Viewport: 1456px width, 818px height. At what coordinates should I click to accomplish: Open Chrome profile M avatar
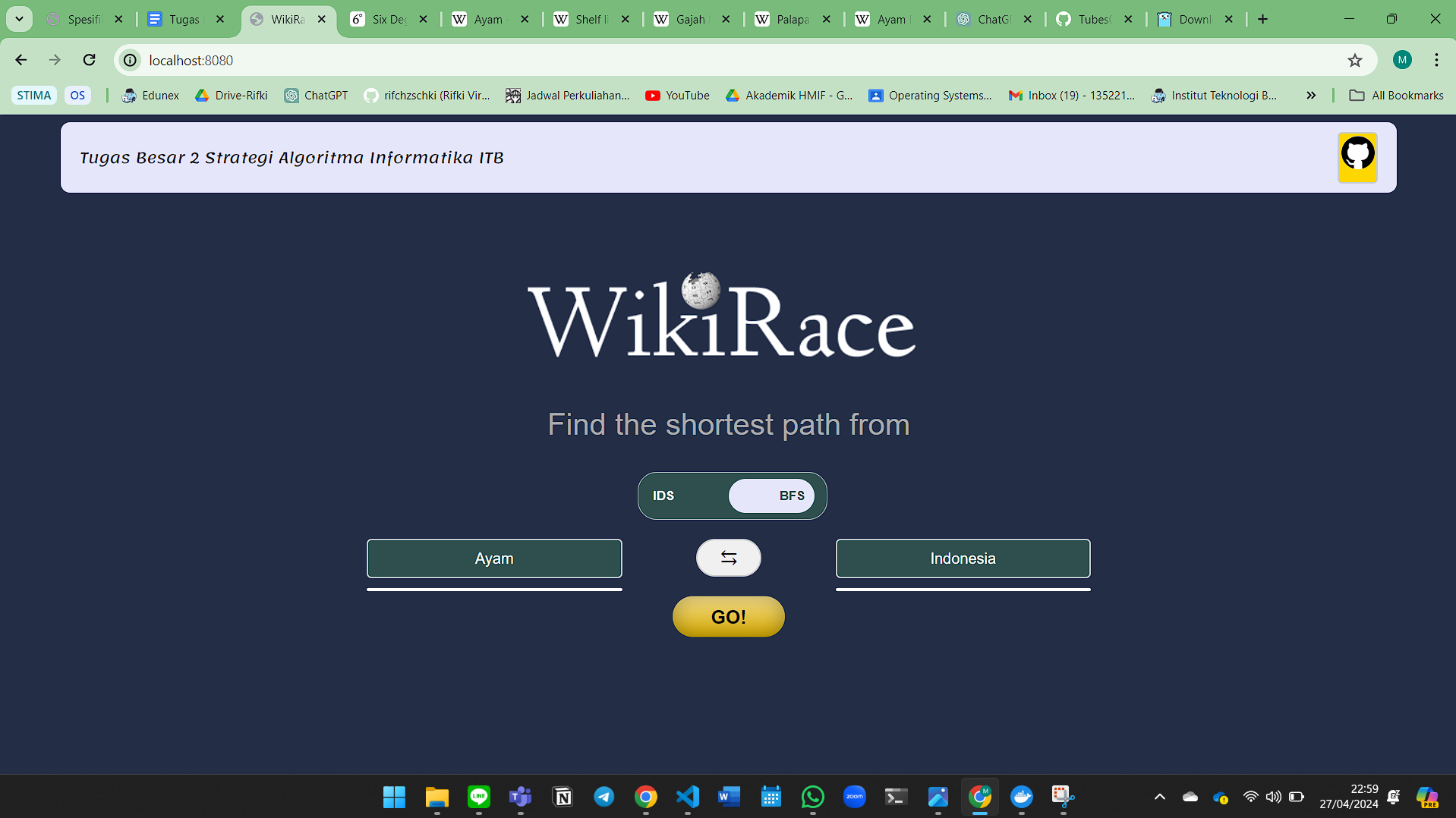pyautogui.click(x=1402, y=60)
